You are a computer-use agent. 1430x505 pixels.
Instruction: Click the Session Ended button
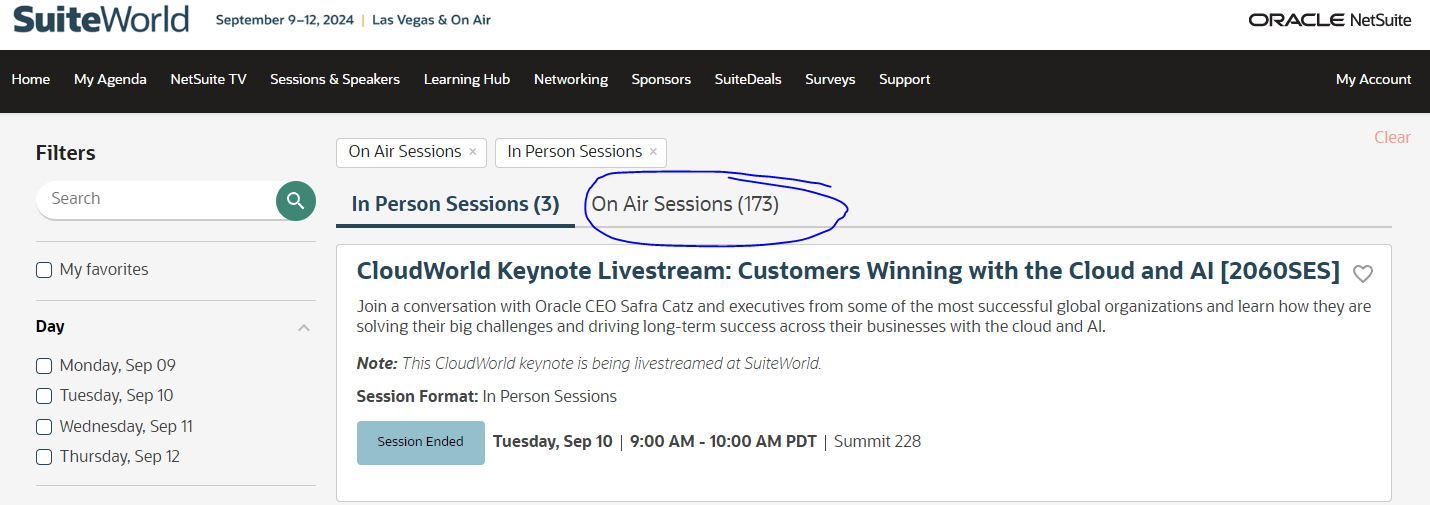tap(420, 442)
